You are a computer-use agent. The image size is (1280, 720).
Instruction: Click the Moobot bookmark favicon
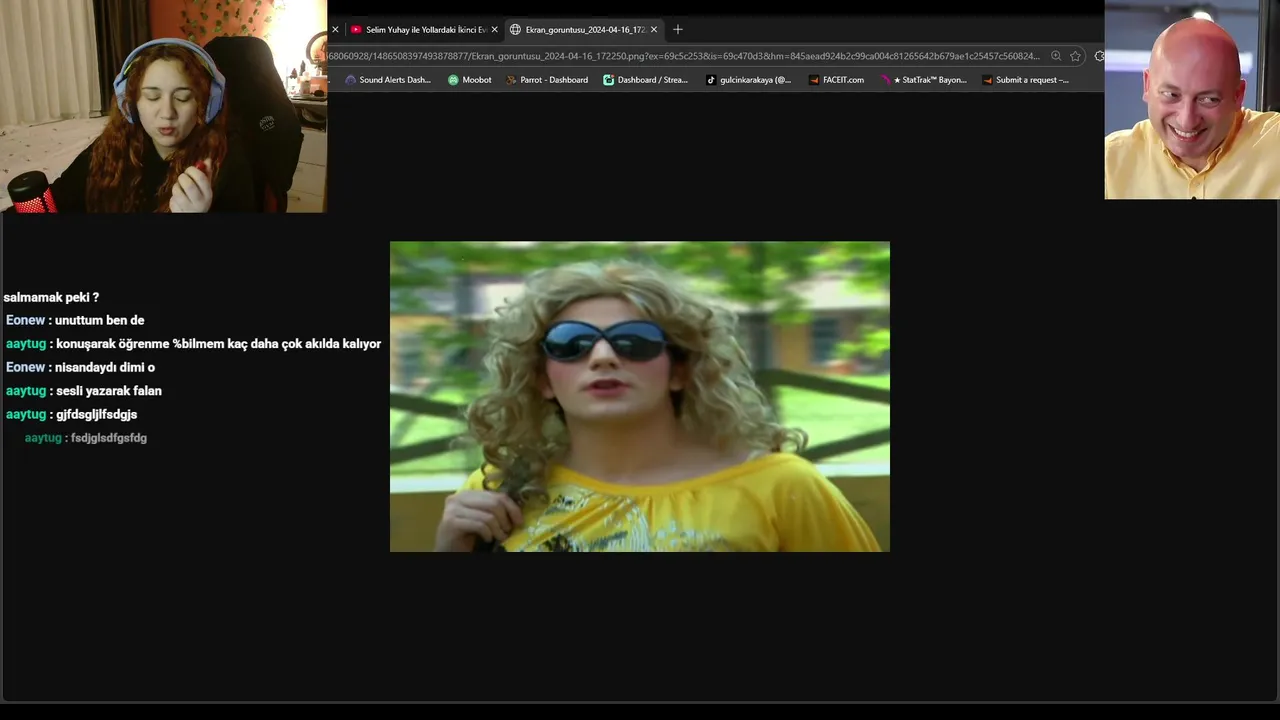point(453,80)
